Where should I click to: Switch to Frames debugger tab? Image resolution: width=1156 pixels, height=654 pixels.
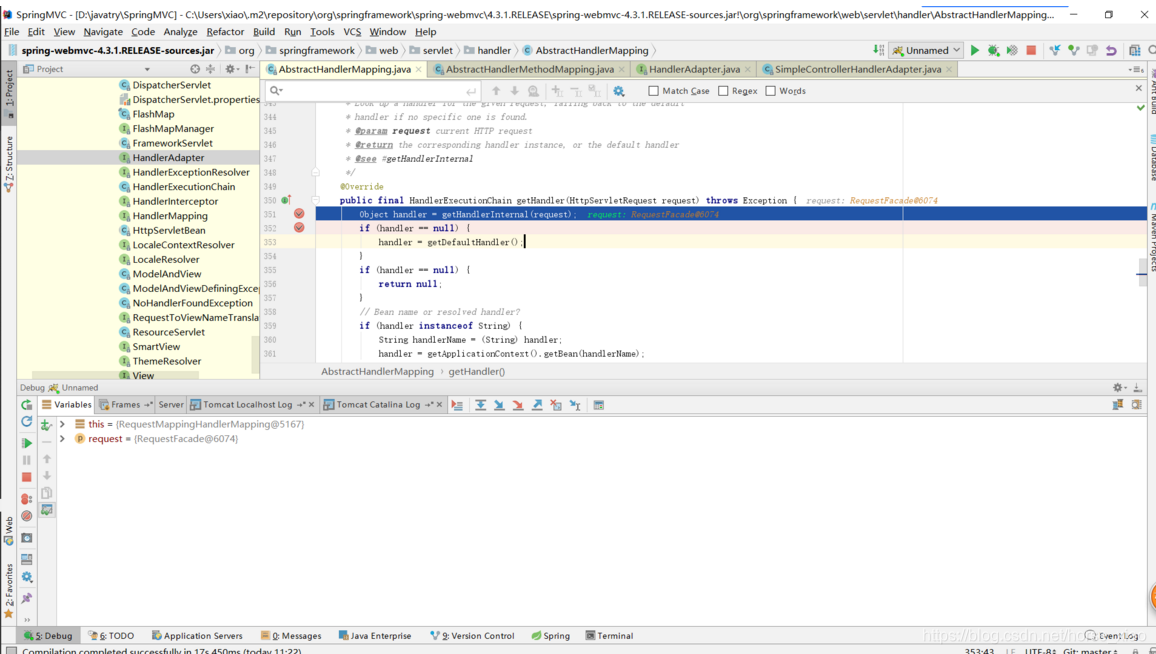coord(125,405)
